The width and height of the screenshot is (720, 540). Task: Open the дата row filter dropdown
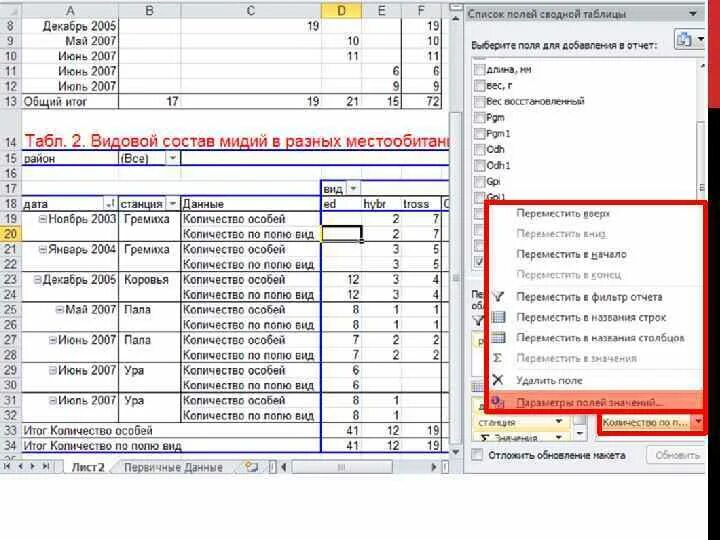(110, 203)
